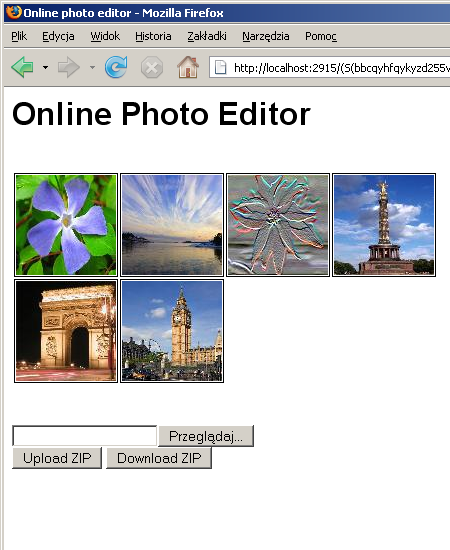Image resolution: width=450 pixels, height=550 pixels.
Task: Select the purple flower photo thumbnail
Action: tap(66, 225)
